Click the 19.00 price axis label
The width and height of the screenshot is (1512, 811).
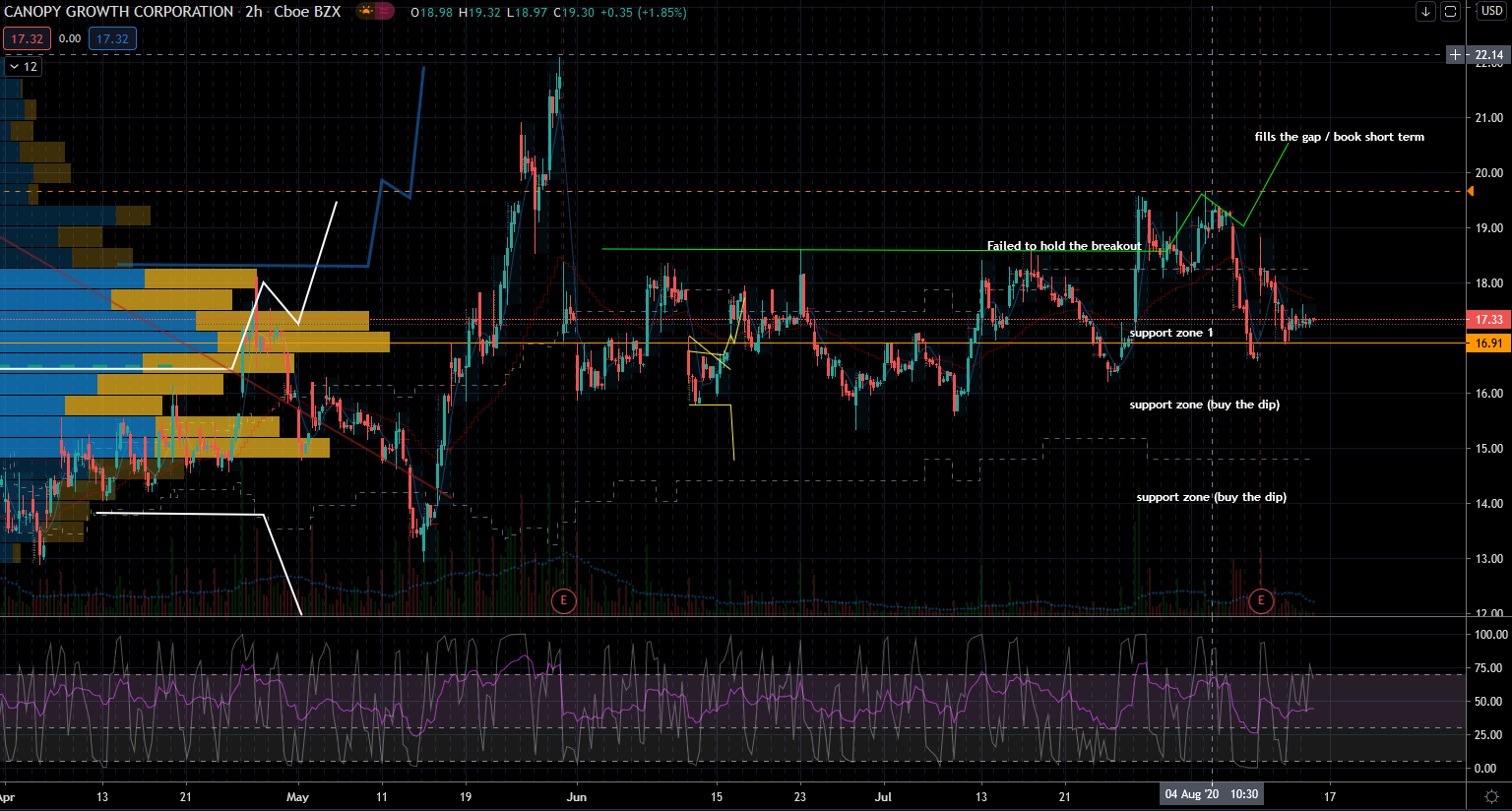click(1488, 228)
